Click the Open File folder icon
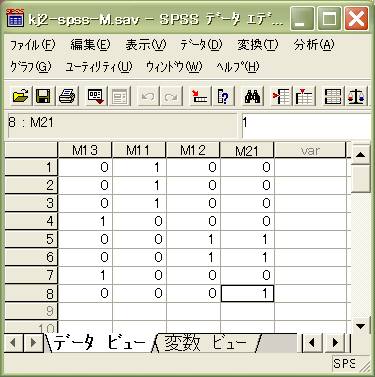 click(x=20, y=96)
